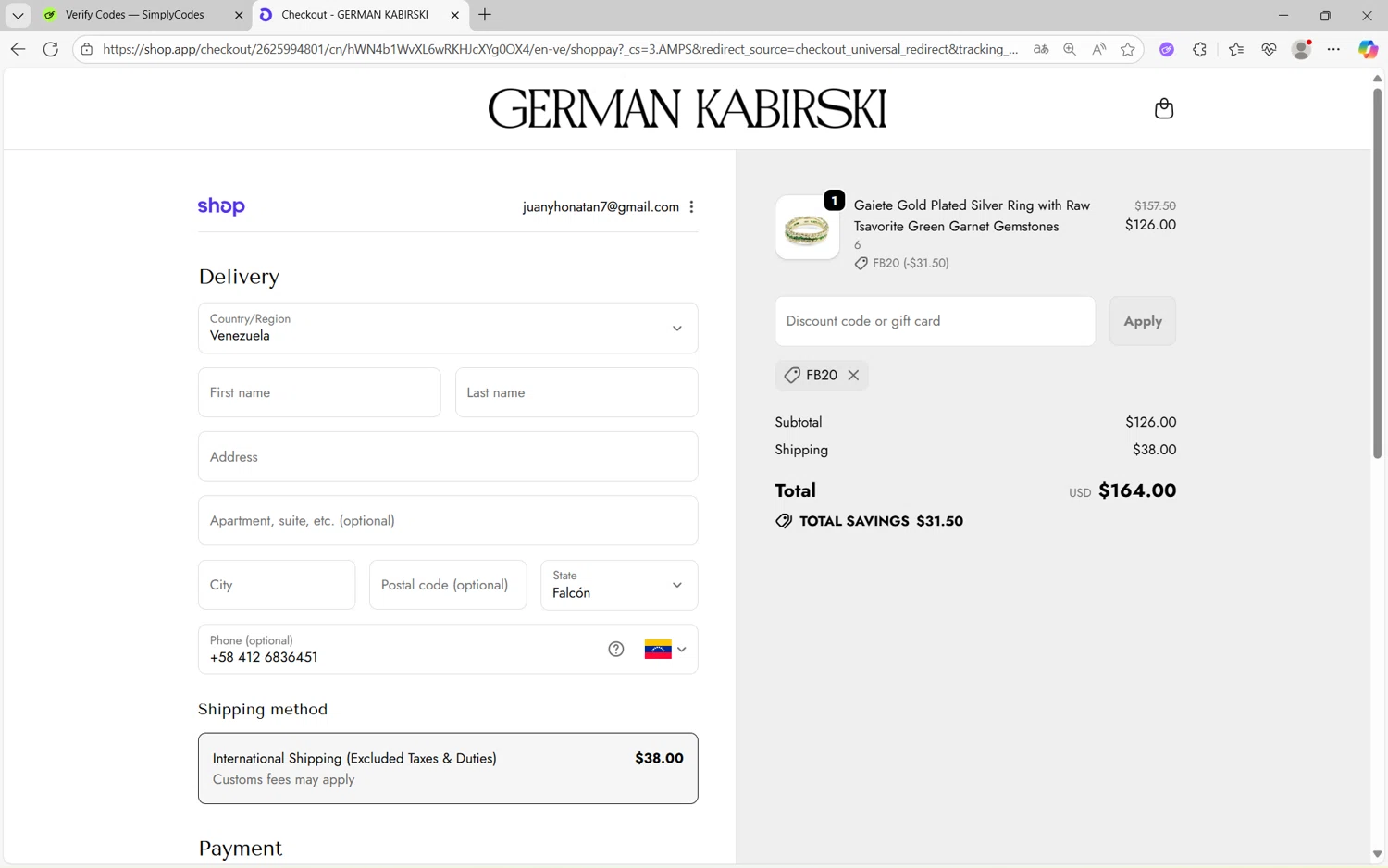Click the First name field
This screenshot has height=868, width=1388.
[x=319, y=392]
